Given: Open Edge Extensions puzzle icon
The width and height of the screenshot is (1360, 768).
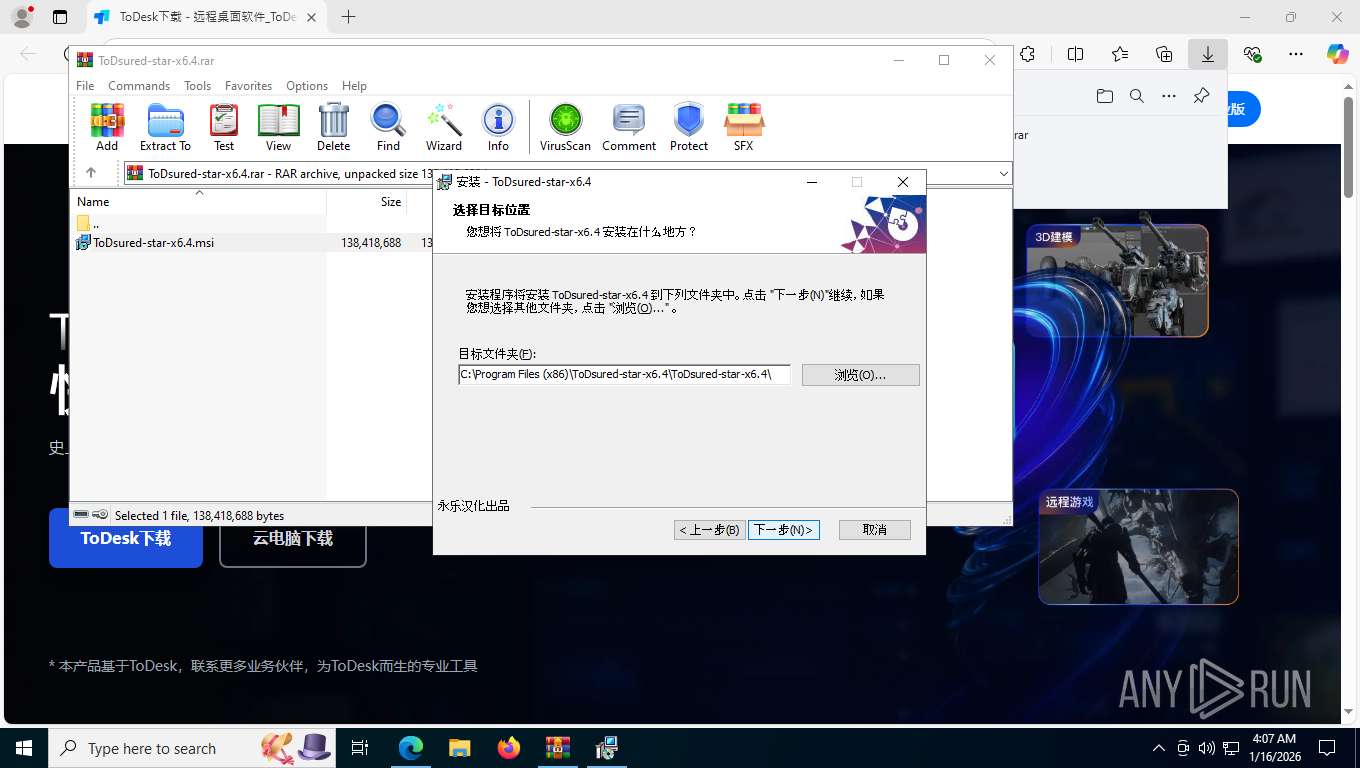Looking at the screenshot, I should click(x=1027, y=54).
